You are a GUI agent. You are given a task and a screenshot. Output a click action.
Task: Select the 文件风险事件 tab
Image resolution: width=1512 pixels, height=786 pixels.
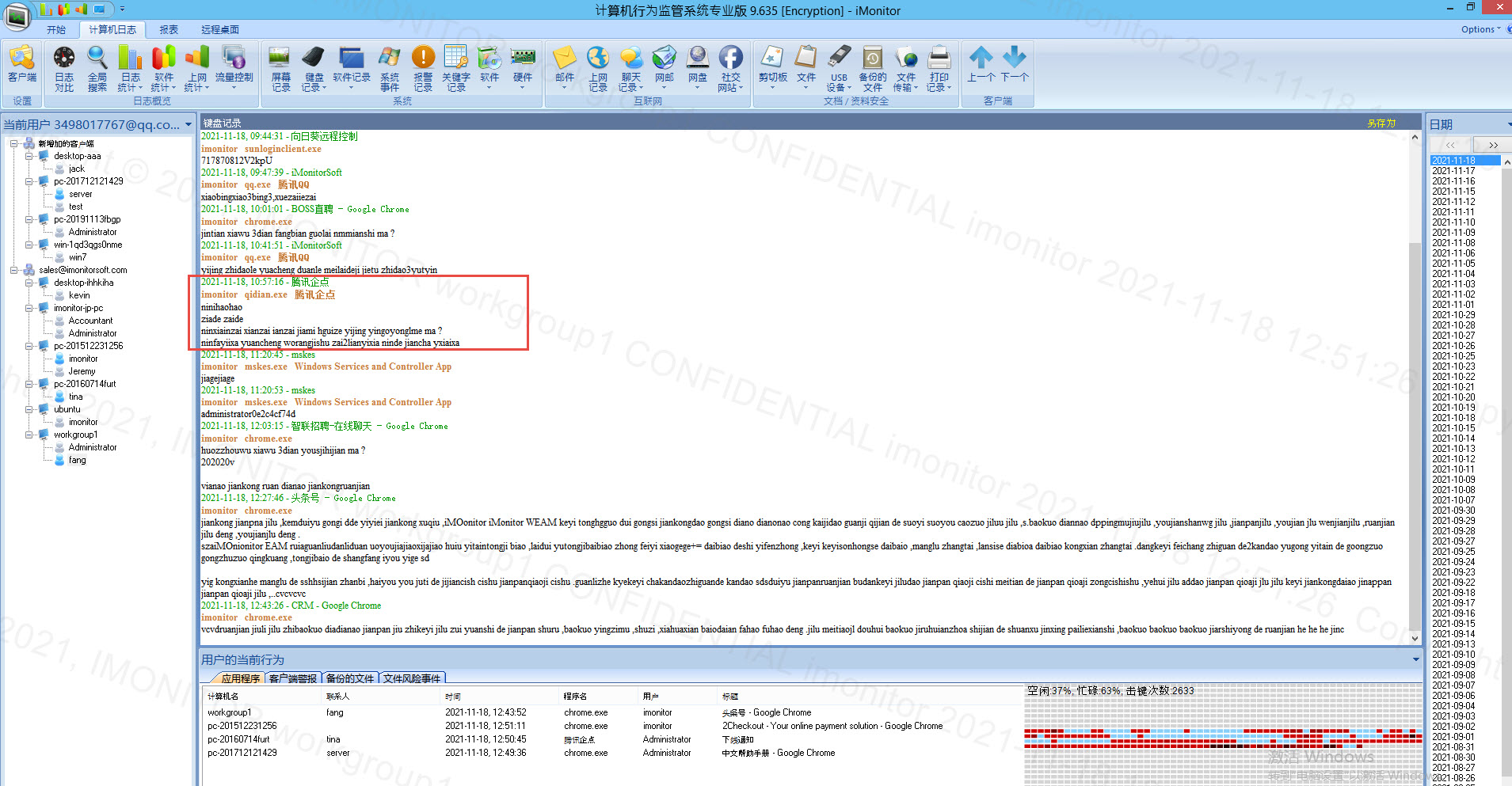[412, 678]
